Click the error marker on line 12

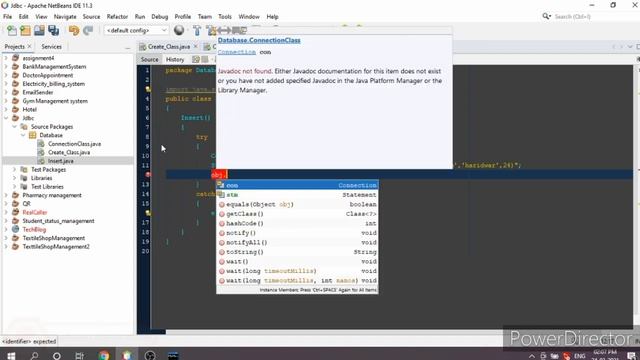click(148, 174)
